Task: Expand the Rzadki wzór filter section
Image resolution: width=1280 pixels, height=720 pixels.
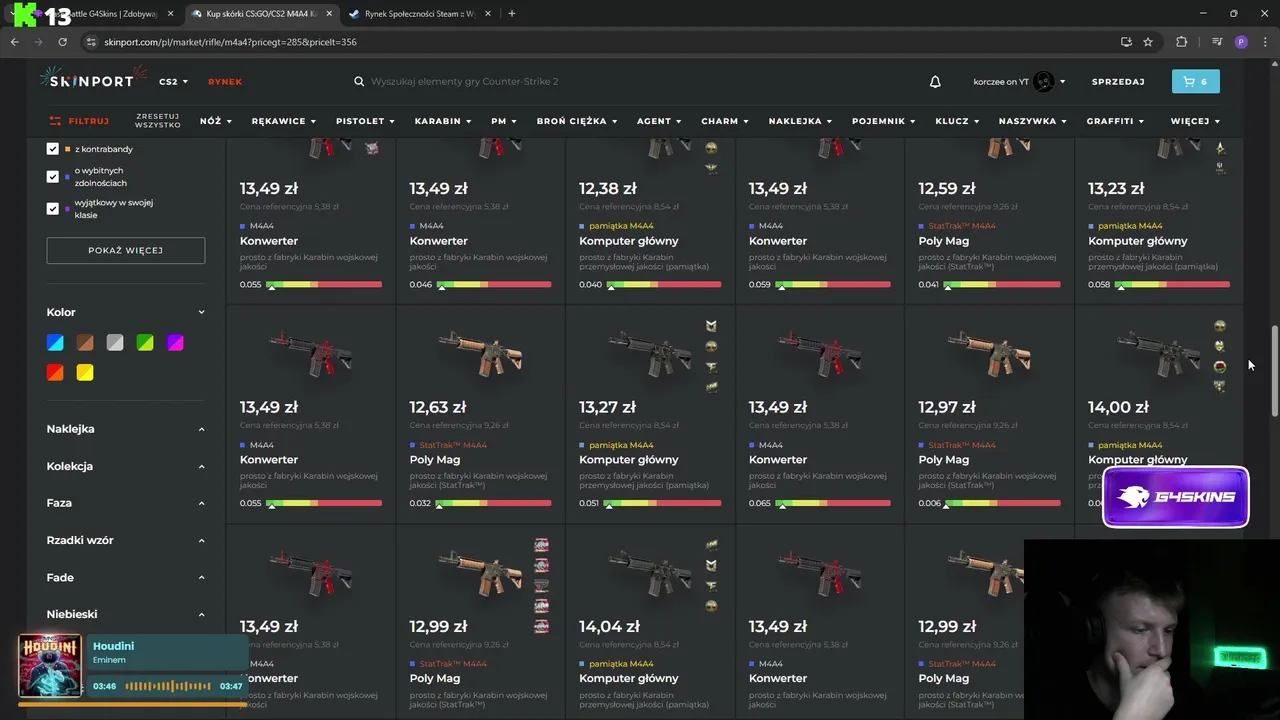Action: point(201,540)
